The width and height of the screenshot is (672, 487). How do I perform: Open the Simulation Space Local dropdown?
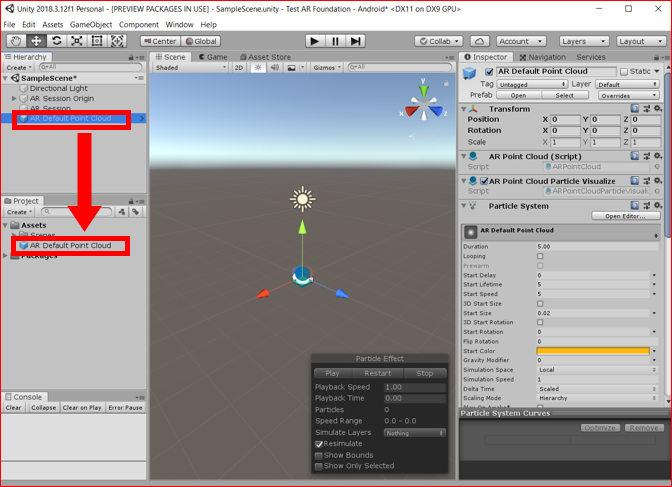point(597,370)
